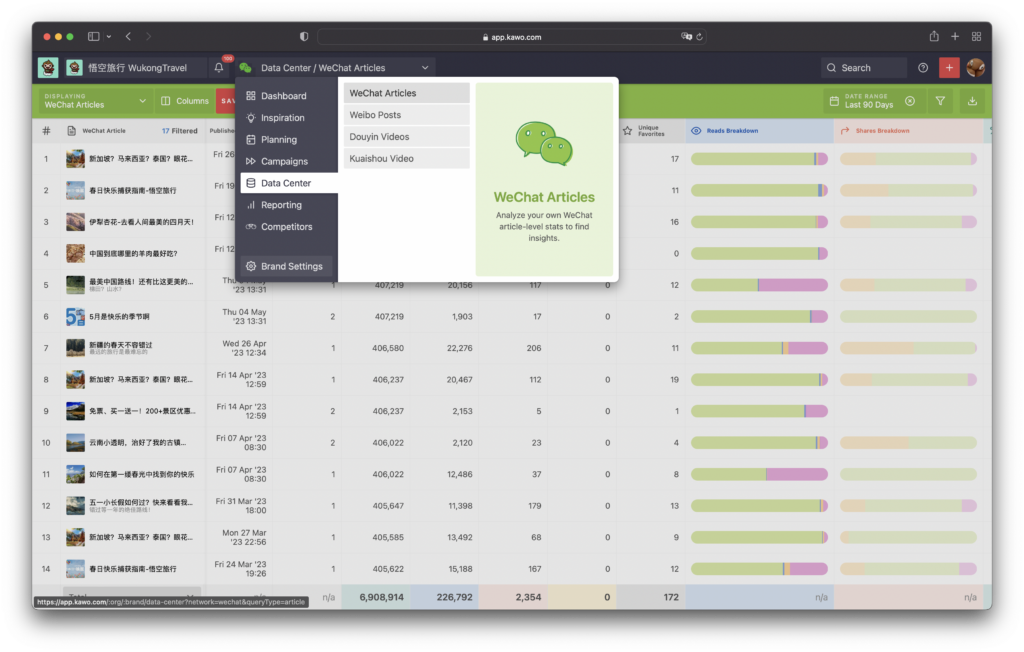
Task: Open row 9 article 免票、买一送一
Action: pyautogui.click(x=142, y=411)
